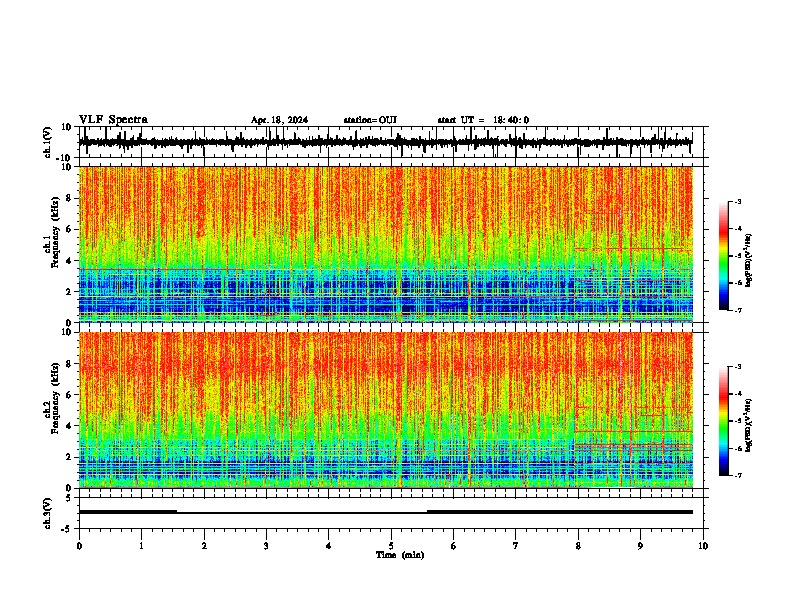The width and height of the screenshot is (792, 612).
Task: Click the "3" tick on the time axis
Action: point(266,546)
